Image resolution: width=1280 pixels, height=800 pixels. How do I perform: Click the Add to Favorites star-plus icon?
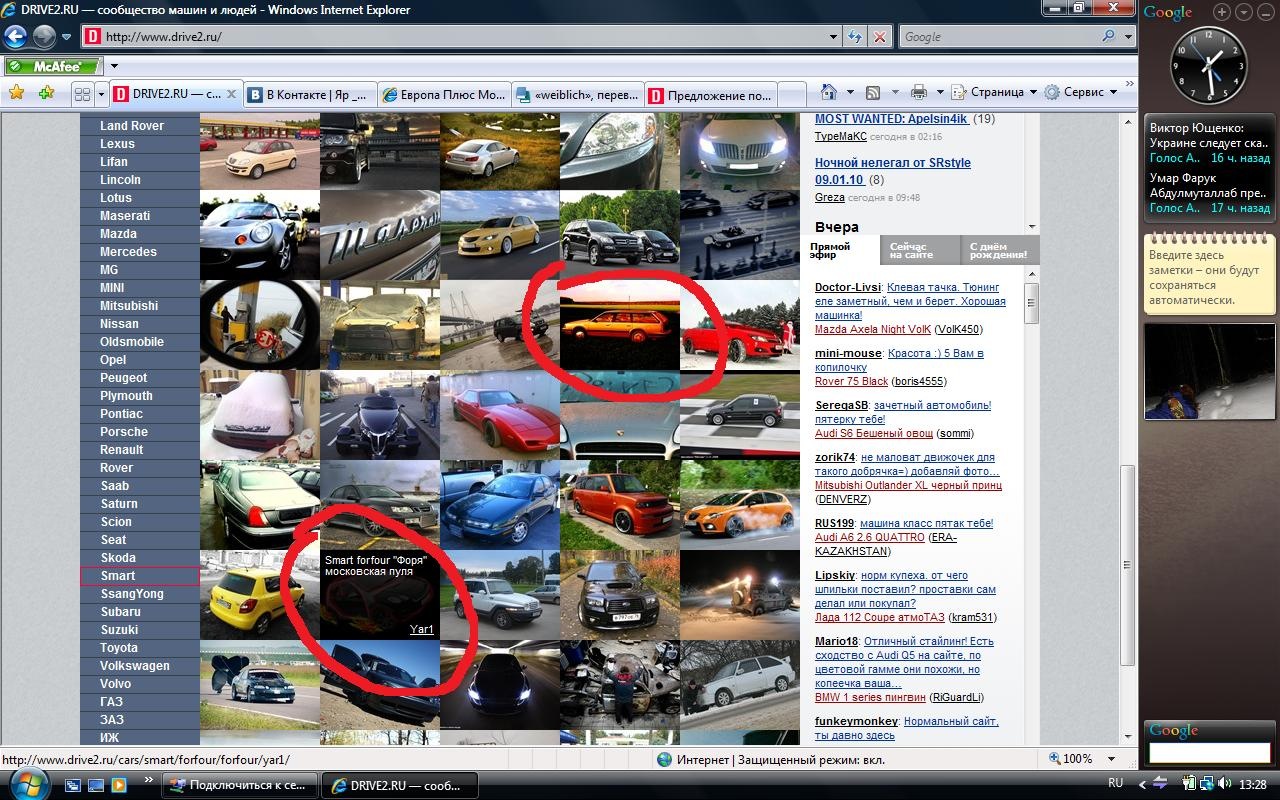point(46,92)
